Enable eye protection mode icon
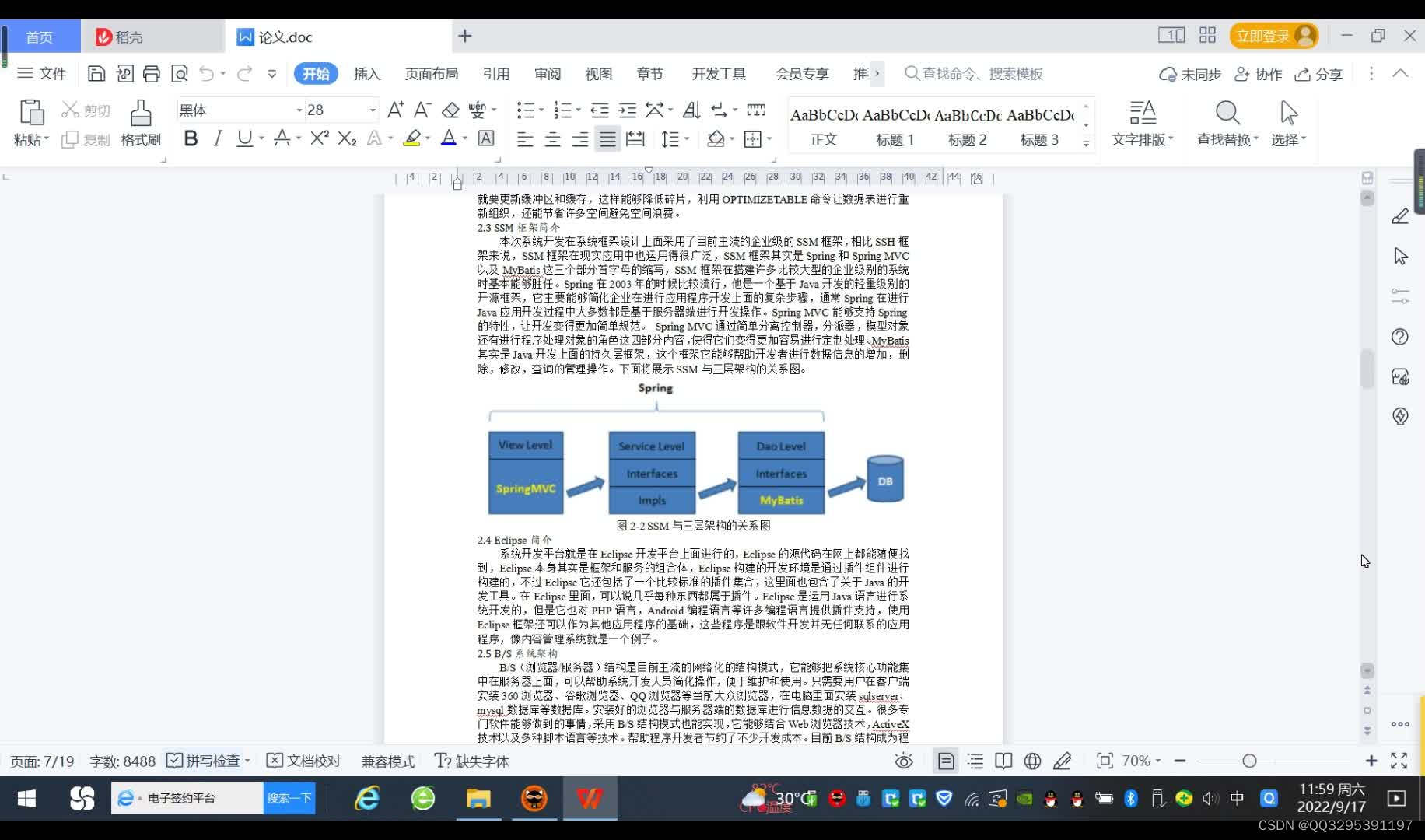 (x=904, y=761)
